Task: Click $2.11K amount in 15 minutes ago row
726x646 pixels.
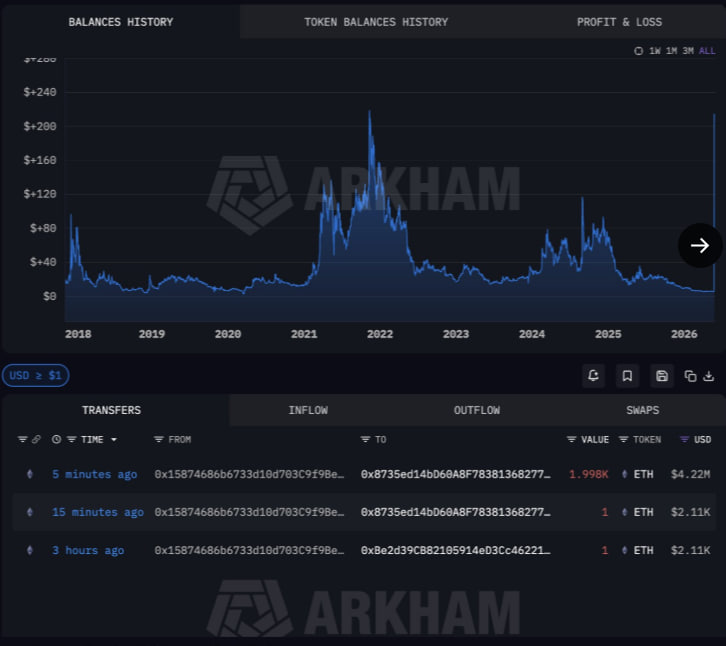Action: click(690, 512)
